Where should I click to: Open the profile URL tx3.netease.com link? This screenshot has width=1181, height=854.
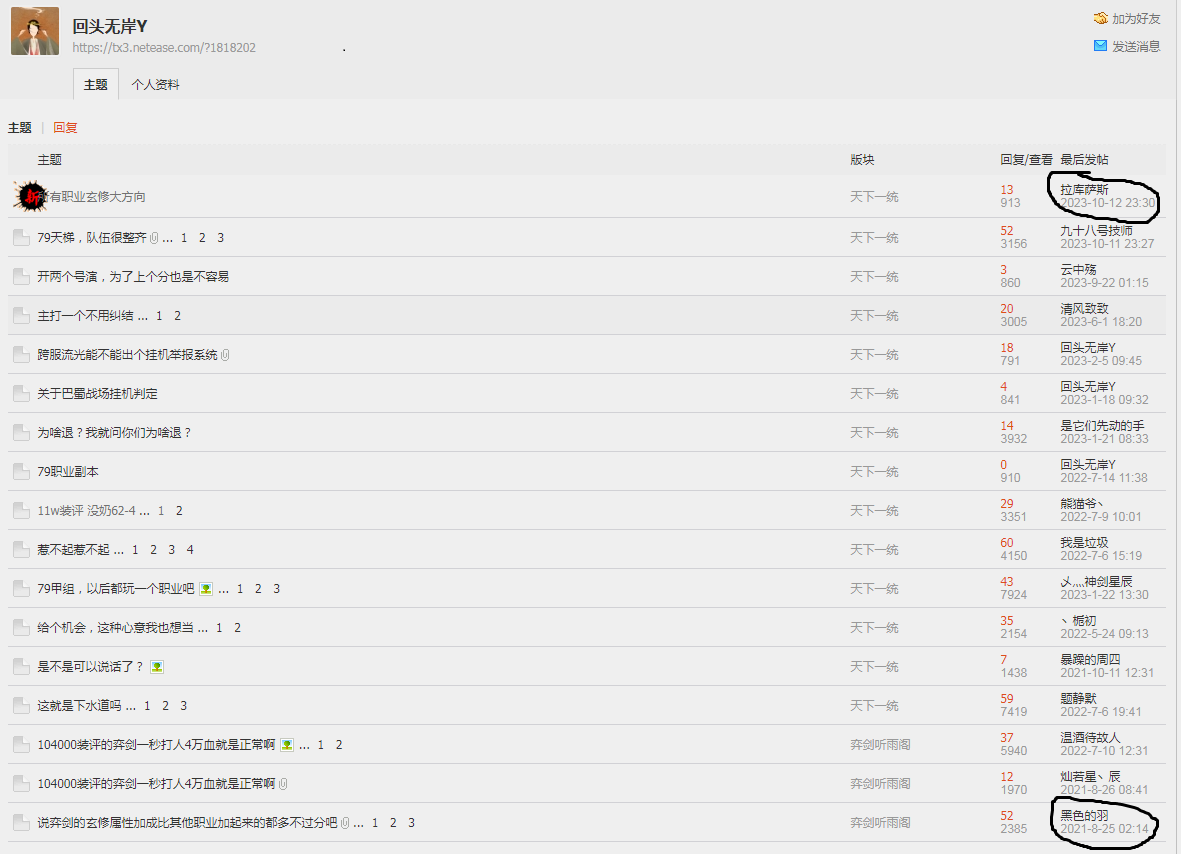tap(164, 47)
